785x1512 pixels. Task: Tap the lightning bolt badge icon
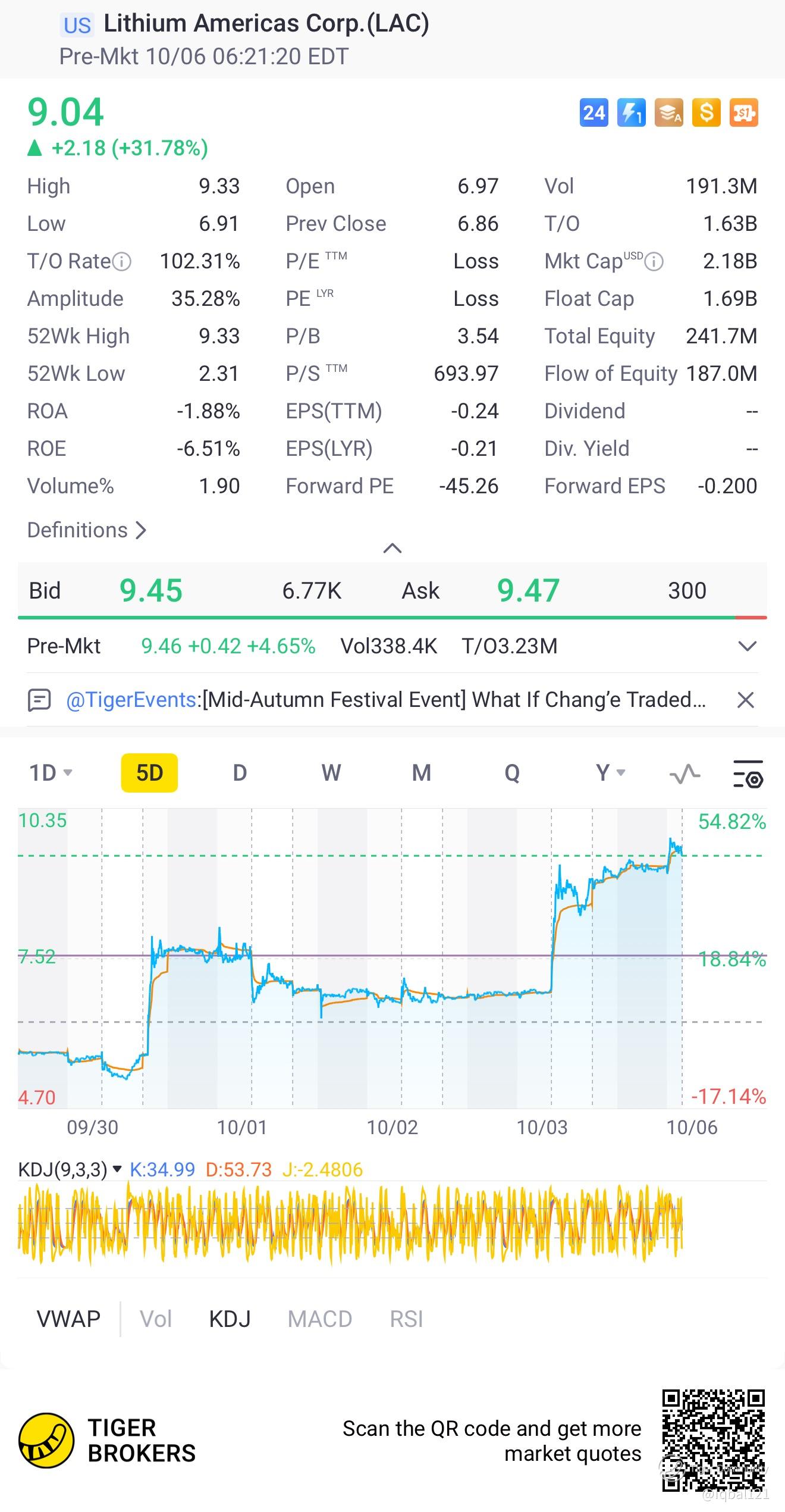click(x=631, y=112)
